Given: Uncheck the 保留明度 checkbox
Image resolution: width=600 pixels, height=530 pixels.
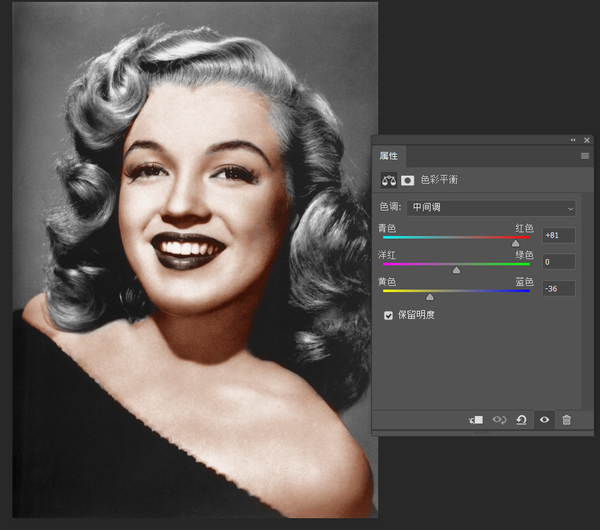Looking at the screenshot, I should [388, 315].
